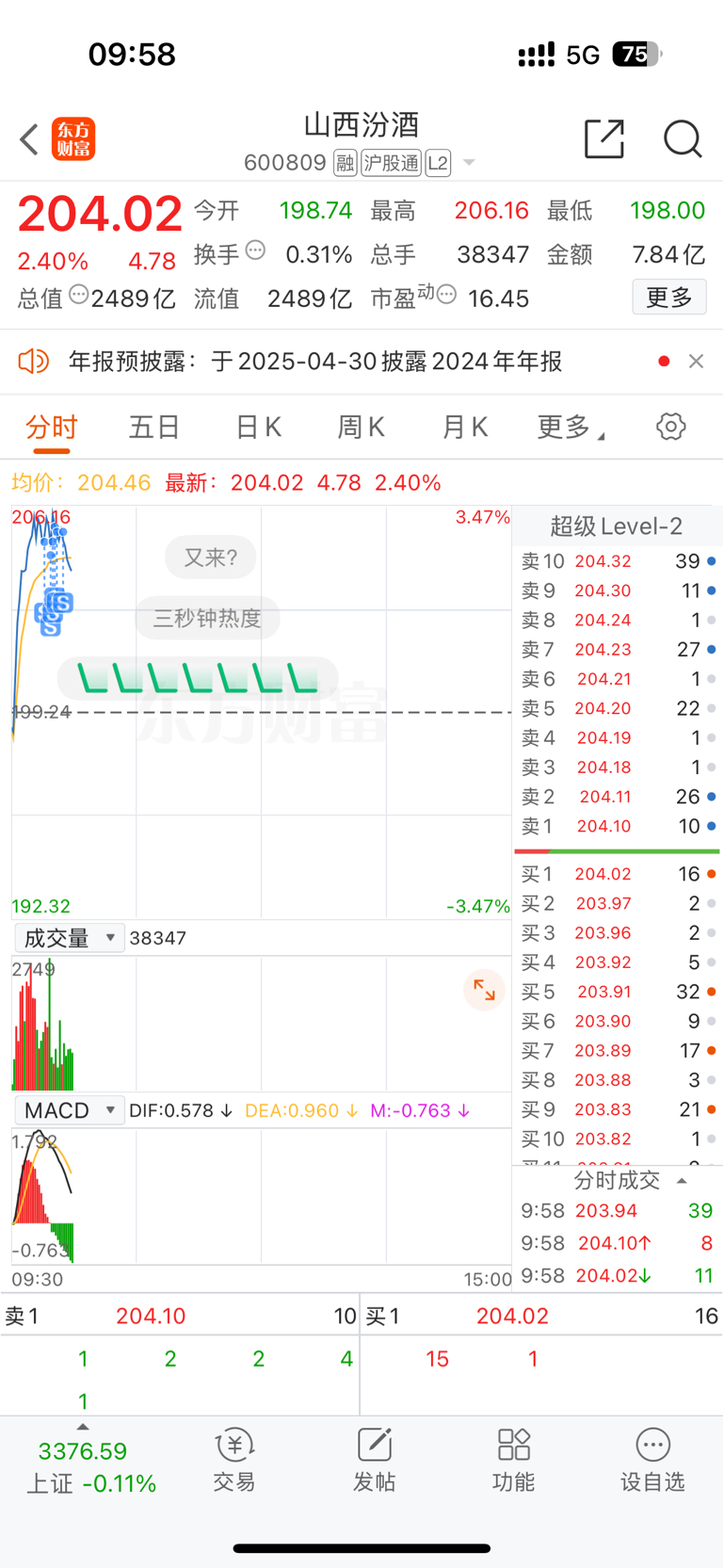This screenshot has height=1568, width=724.
Task: Tap the orange dot beside 买5
Action: [711, 992]
